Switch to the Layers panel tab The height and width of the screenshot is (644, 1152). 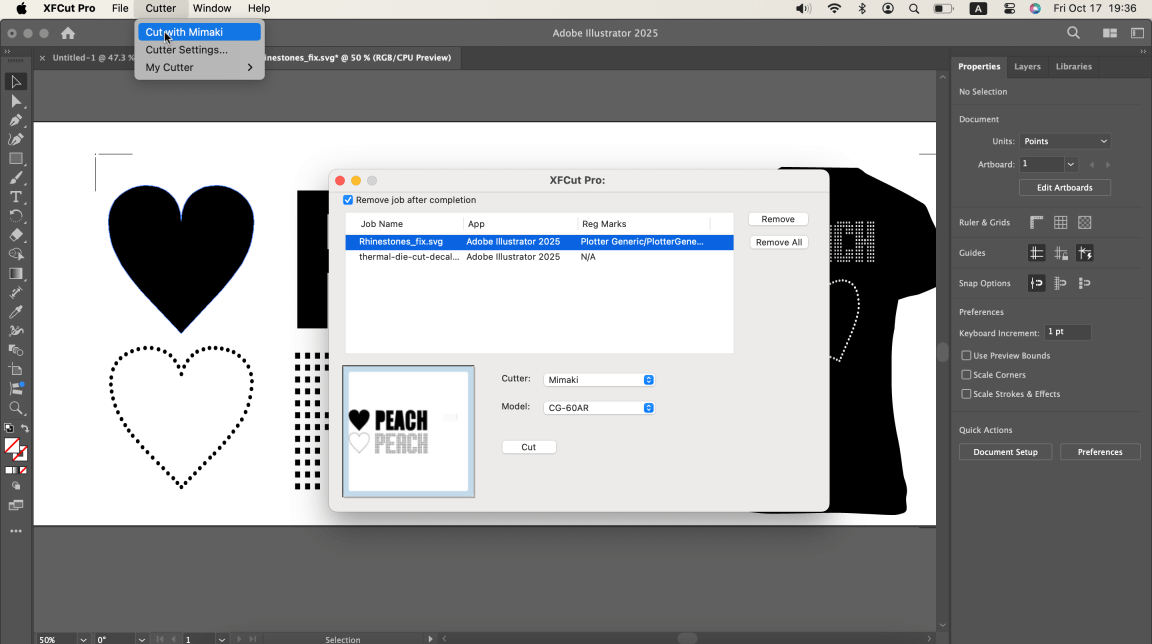coord(1027,67)
